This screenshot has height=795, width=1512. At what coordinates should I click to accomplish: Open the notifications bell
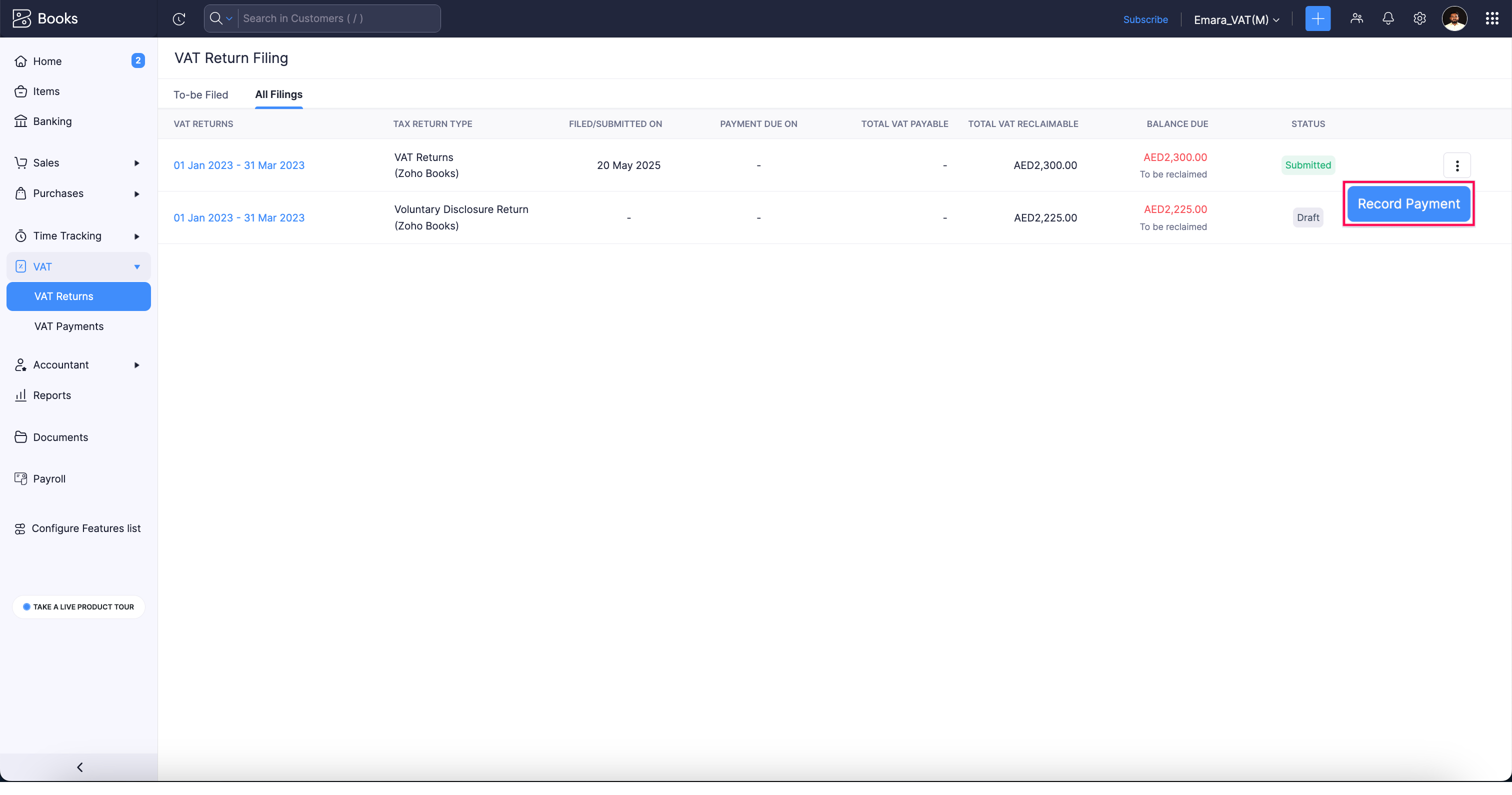tap(1388, 19)
